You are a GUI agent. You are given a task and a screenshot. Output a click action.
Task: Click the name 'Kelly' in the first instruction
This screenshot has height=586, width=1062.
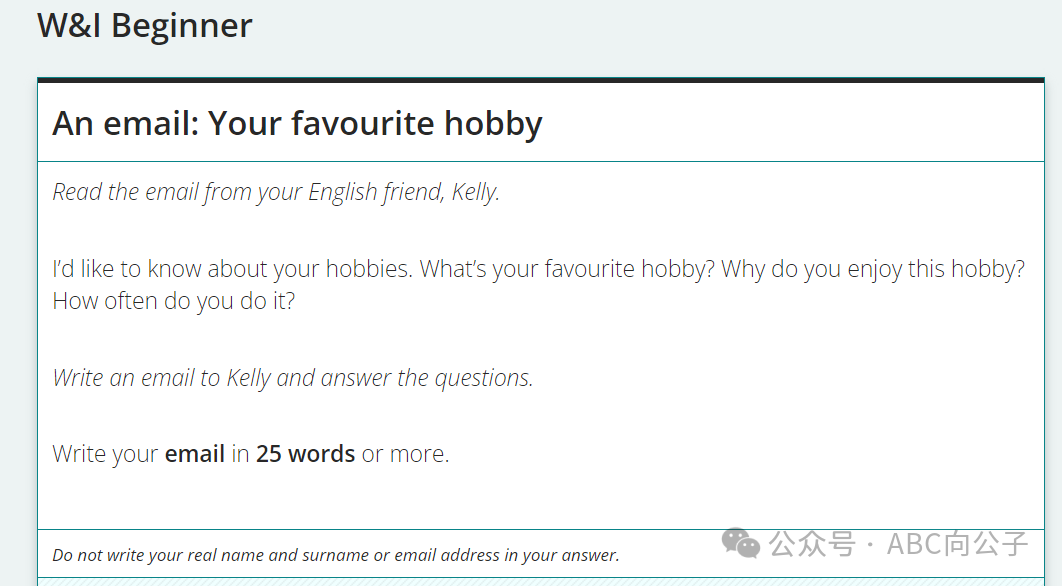[x=475, y=192]
